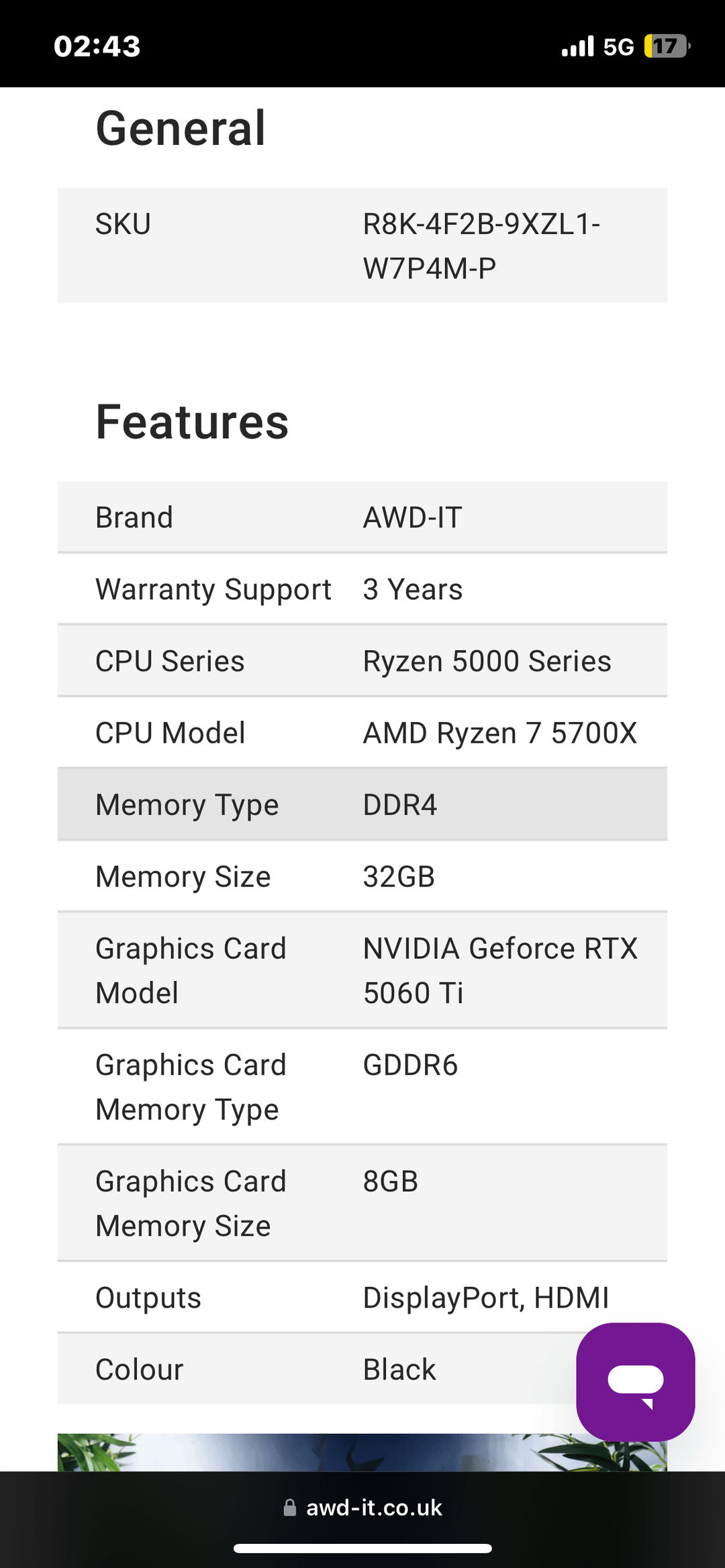Open the purple live chat widget

coord(635,1381)
